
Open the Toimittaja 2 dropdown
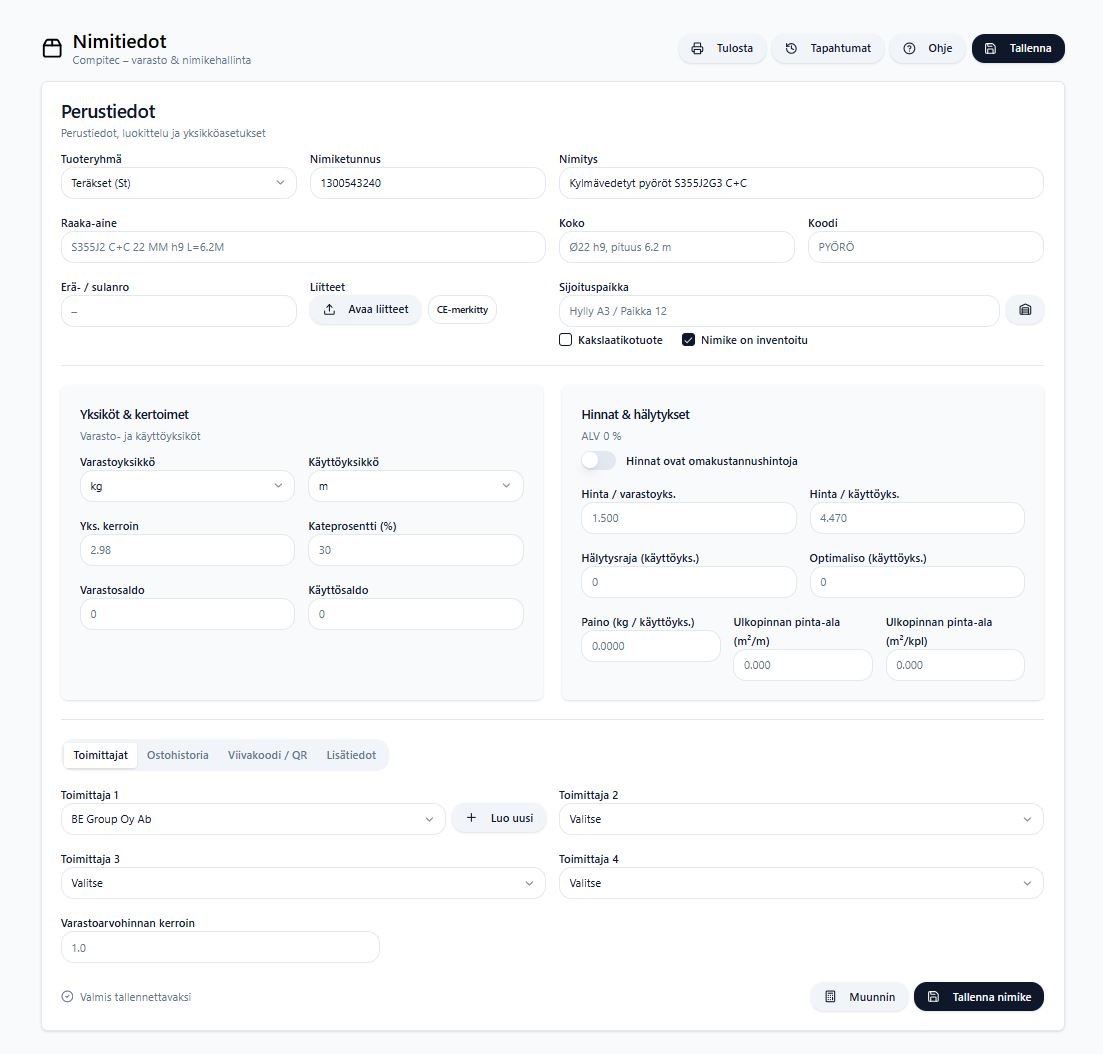800,819
